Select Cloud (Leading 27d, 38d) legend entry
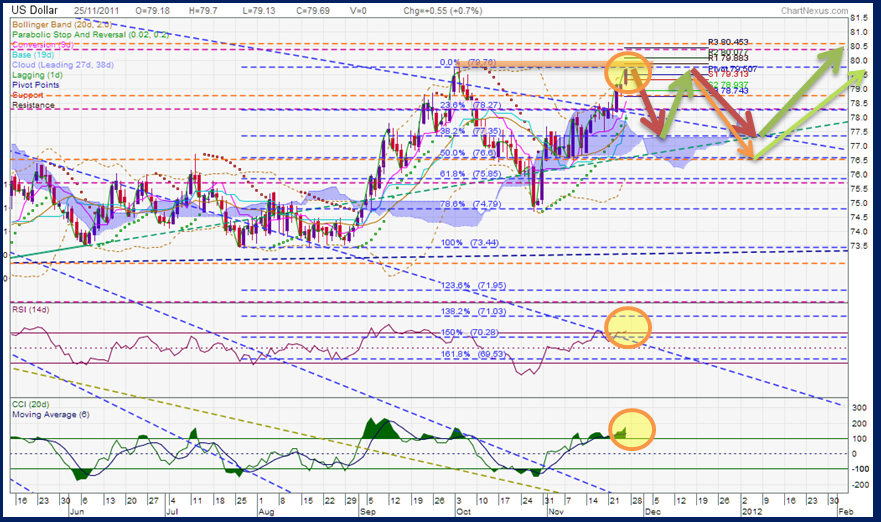The width and height of the screenshot is (881, 522). pos(63,65)
